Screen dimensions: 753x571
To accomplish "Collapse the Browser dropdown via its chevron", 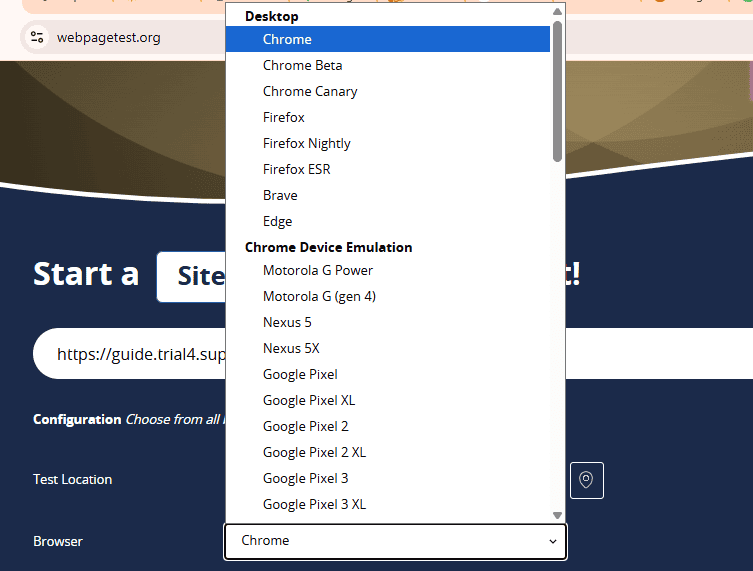I will click(553, 541).
